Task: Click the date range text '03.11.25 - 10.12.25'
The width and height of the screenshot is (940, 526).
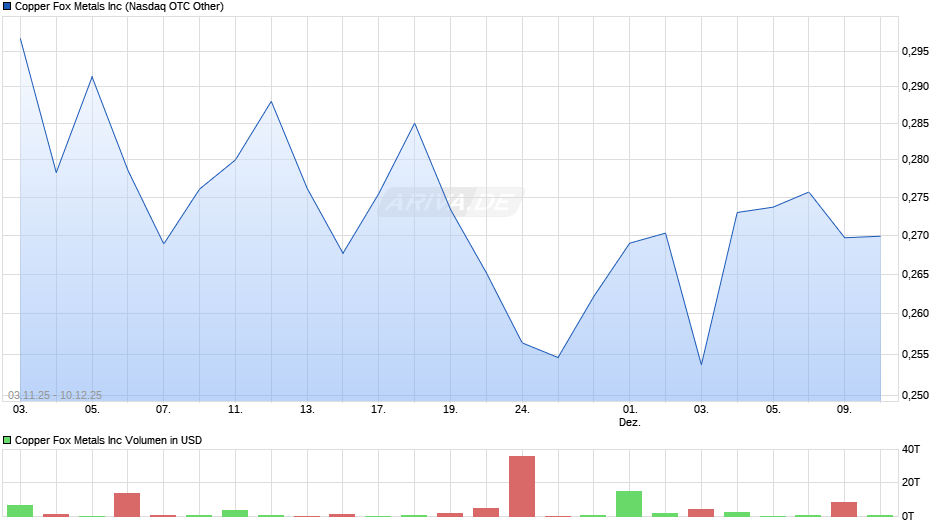Action: [55, 395]
